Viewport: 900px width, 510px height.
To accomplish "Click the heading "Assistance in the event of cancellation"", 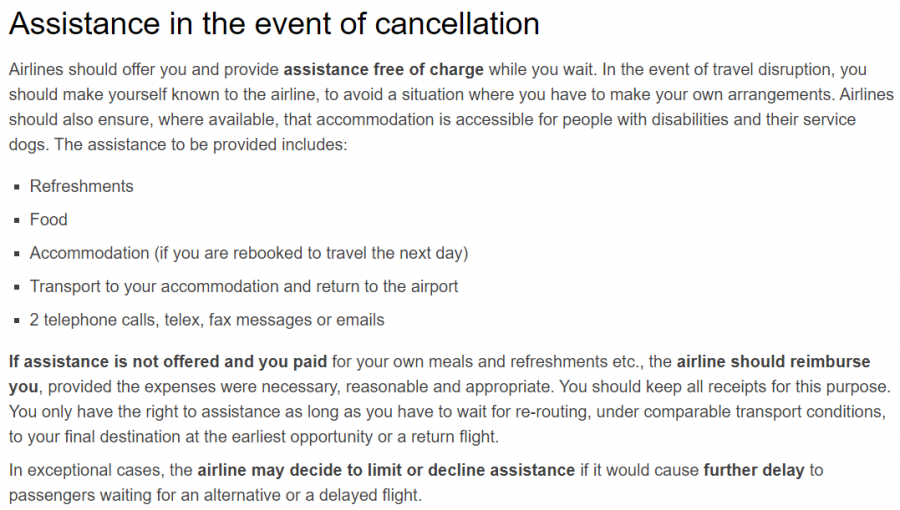I will pyautogui.click(x=273, y=23).
